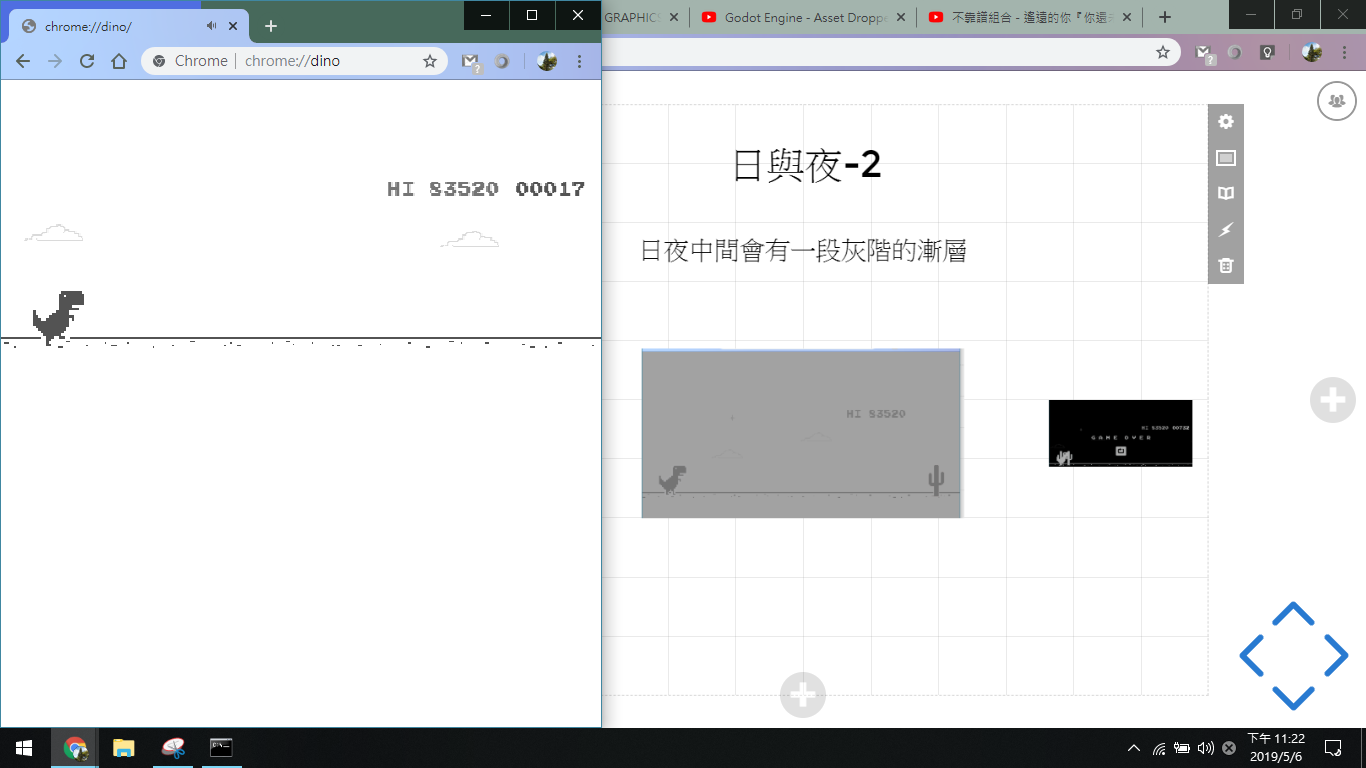The height and width of the screenshot is (768, 1366).
Task: Open command prompt from taskbar
Action: click(x=221, y=747)
